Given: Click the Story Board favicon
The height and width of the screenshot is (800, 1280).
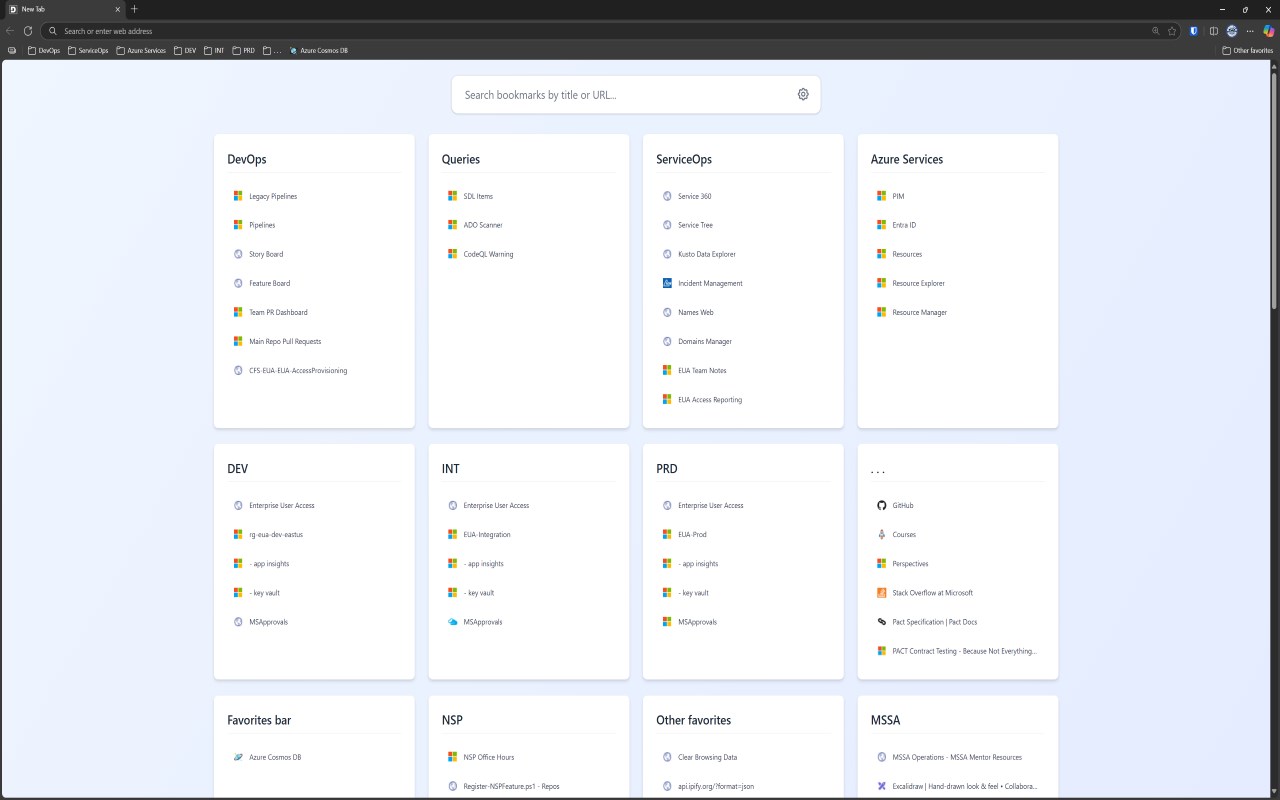Looking at the screenshot, I should tap(238, 254).
